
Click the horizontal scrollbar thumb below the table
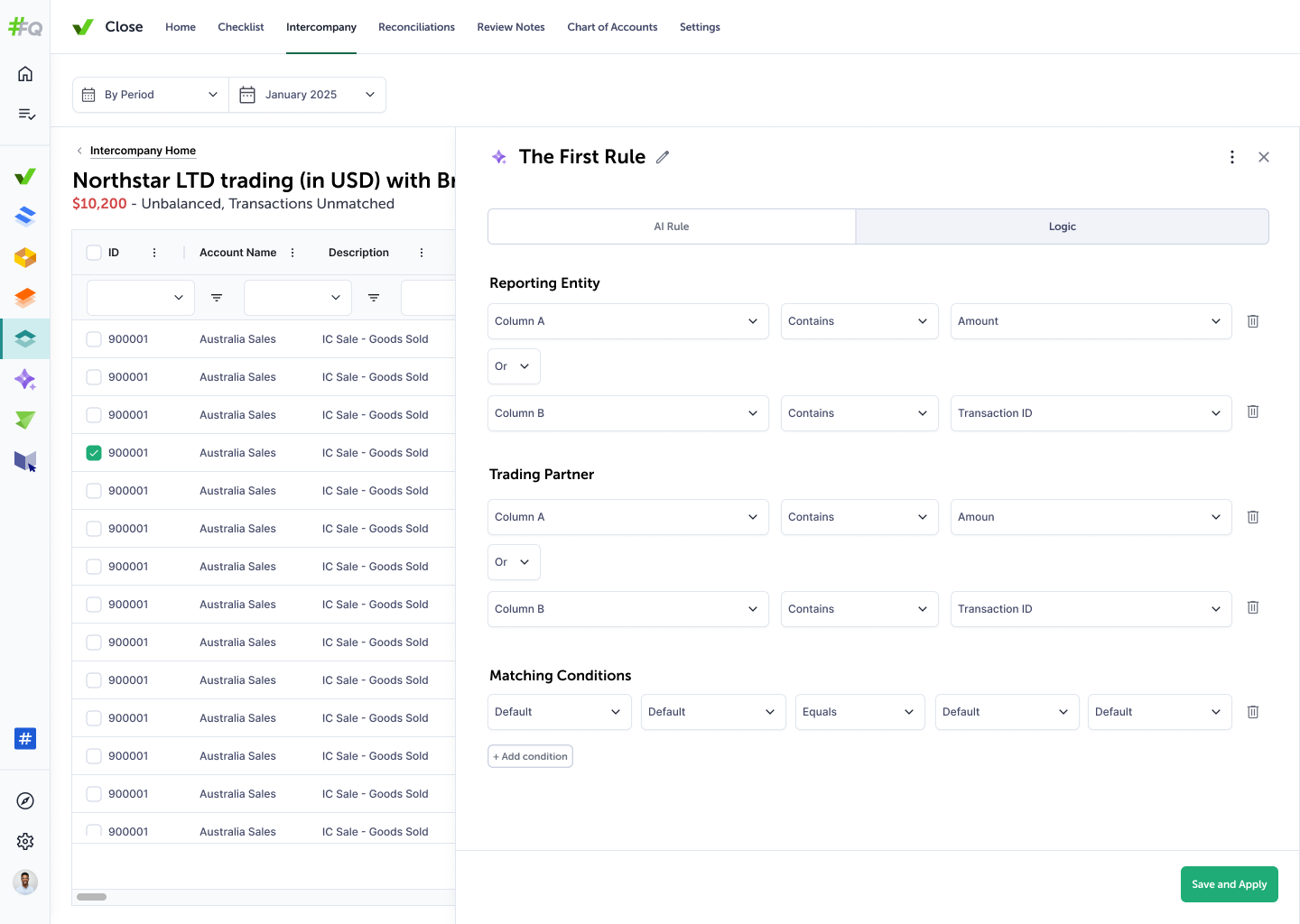[x=91, y=897]
